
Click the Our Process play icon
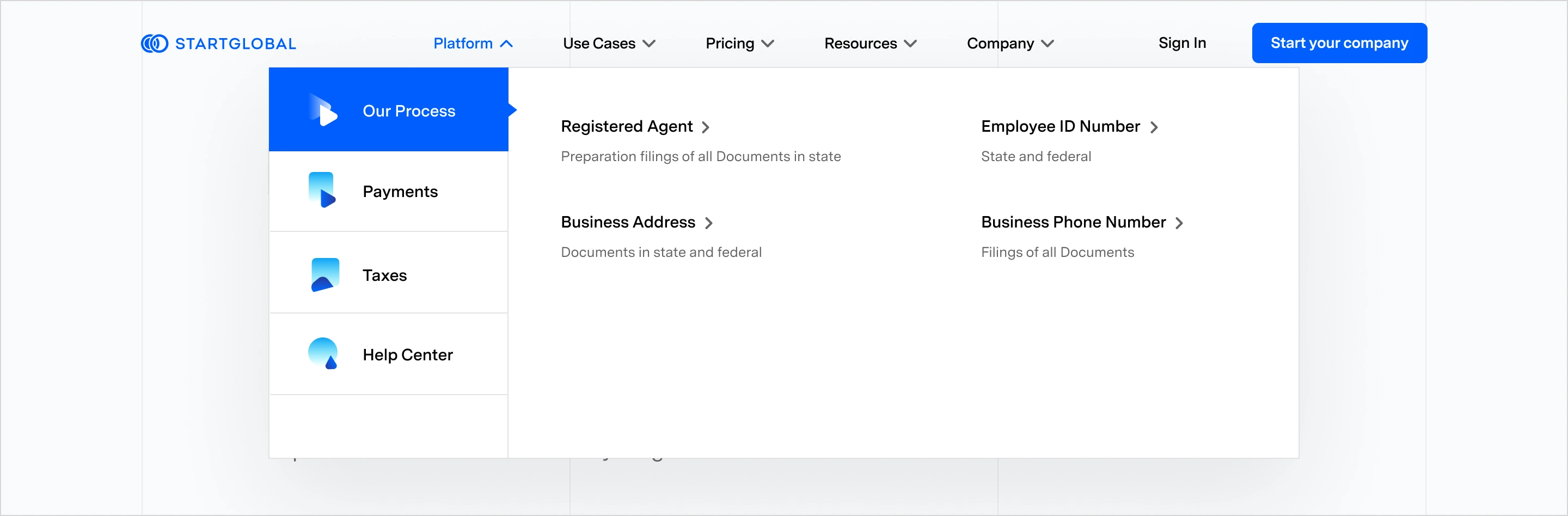[x=323, y=110]
